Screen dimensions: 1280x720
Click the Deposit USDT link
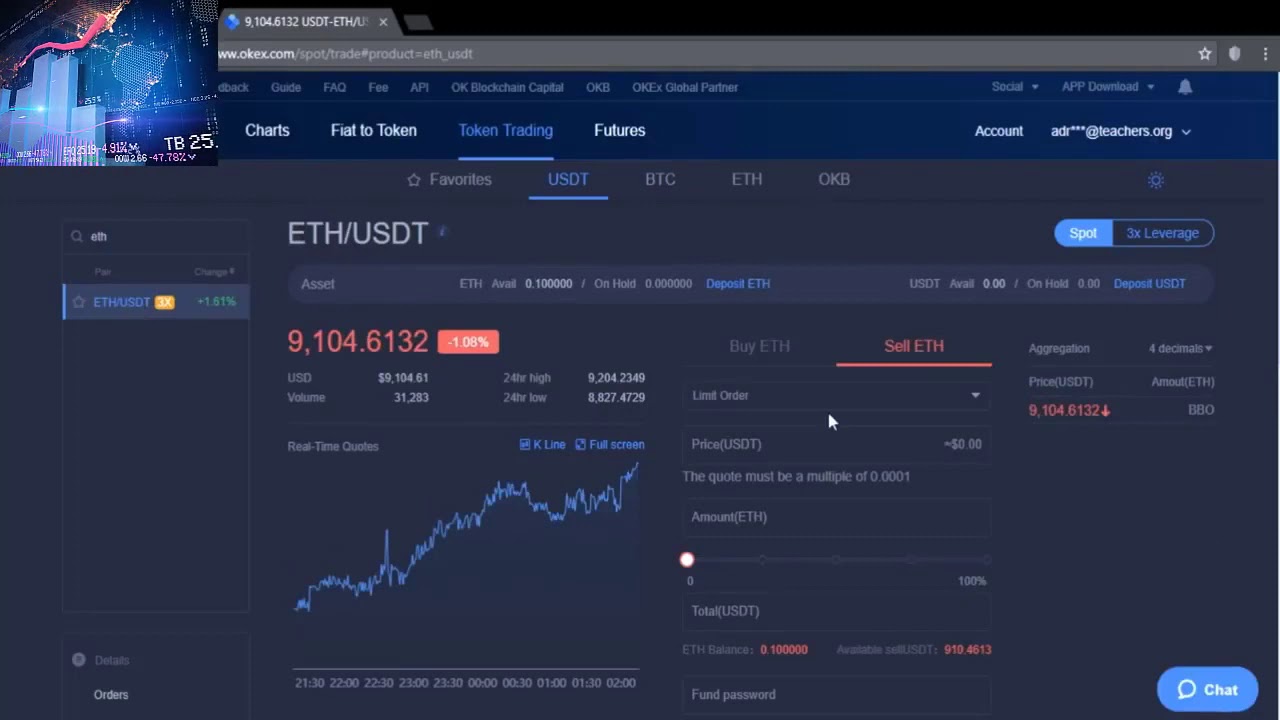pos(1150,284)
